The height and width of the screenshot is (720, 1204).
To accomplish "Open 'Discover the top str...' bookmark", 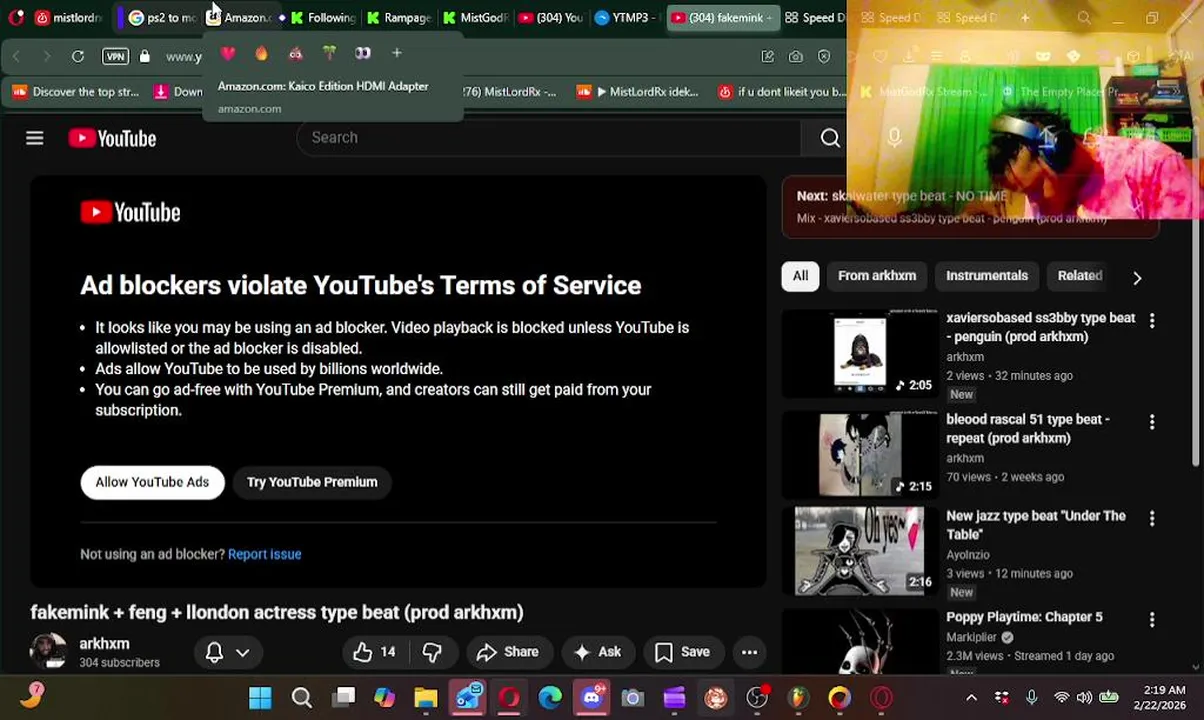I will coord(76,92).
